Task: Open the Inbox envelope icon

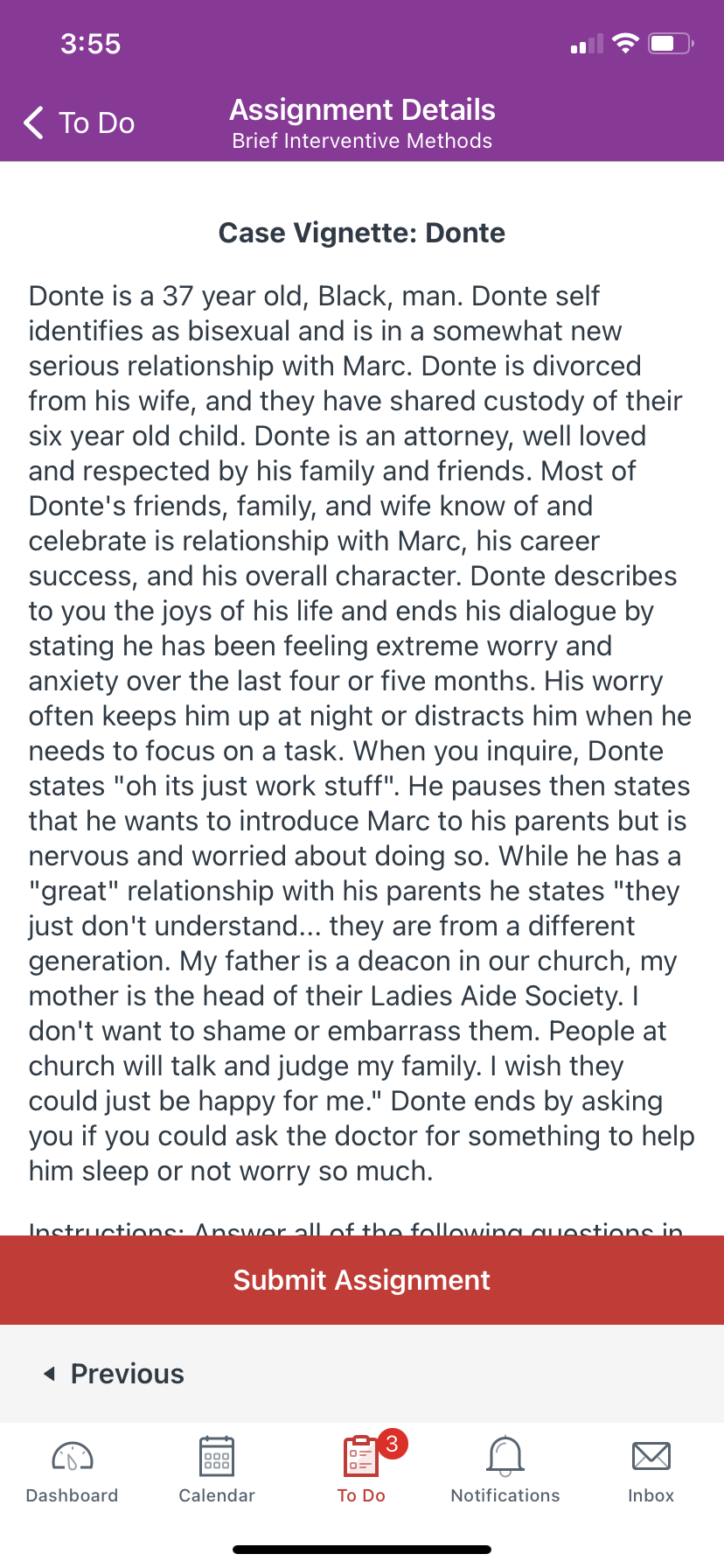Action: click(651, 1456)
